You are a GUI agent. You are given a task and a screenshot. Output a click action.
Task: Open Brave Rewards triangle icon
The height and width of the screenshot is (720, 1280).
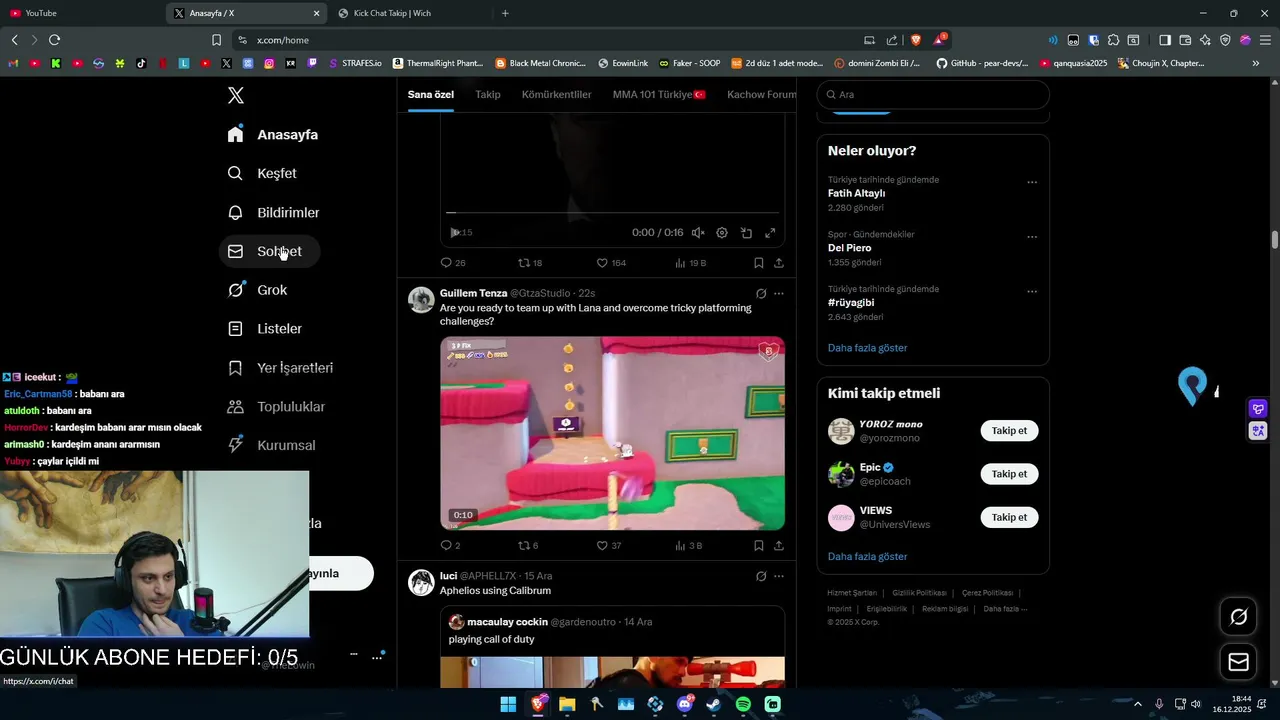pos(939,40)
